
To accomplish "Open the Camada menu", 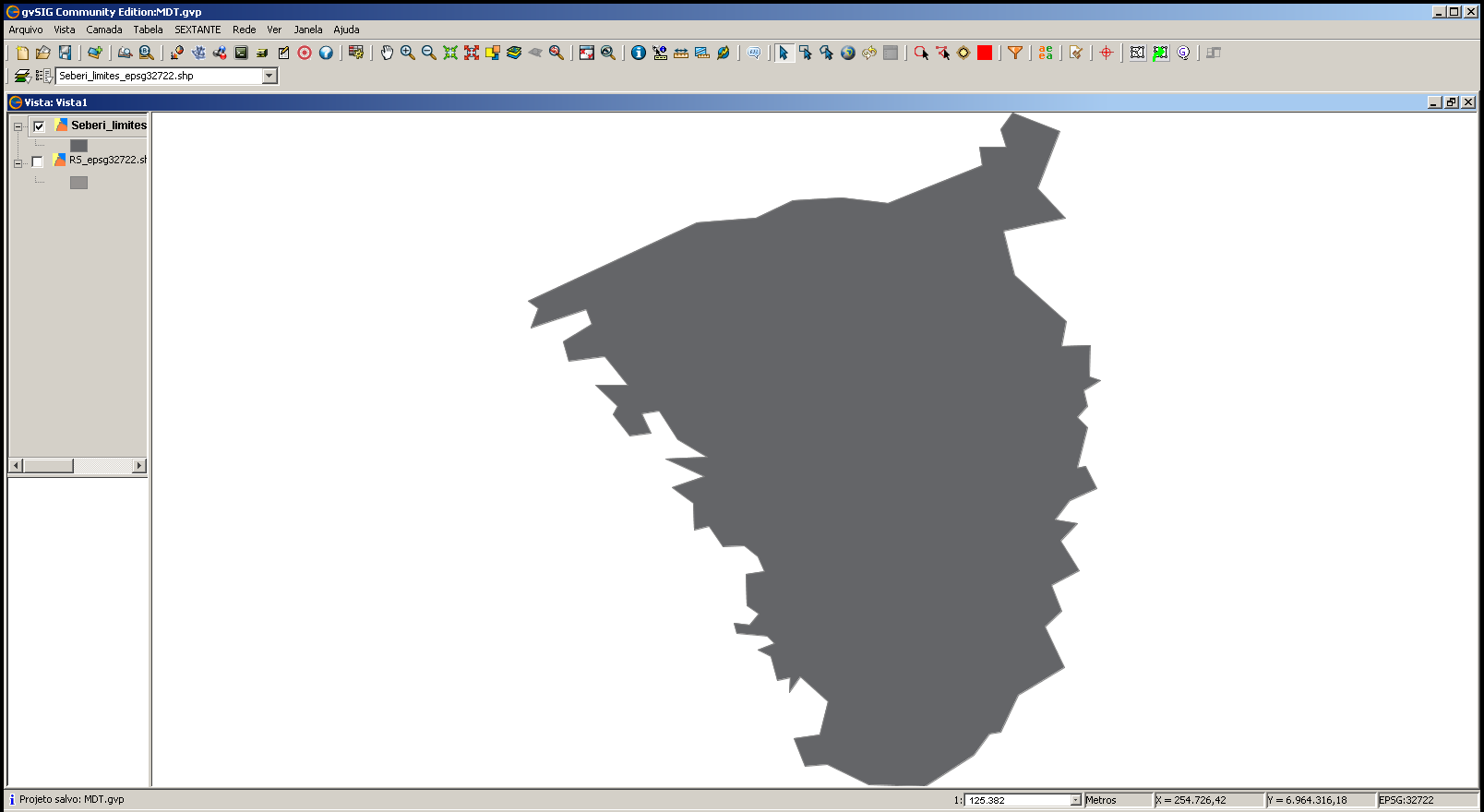I will click(x=104, y=30).
